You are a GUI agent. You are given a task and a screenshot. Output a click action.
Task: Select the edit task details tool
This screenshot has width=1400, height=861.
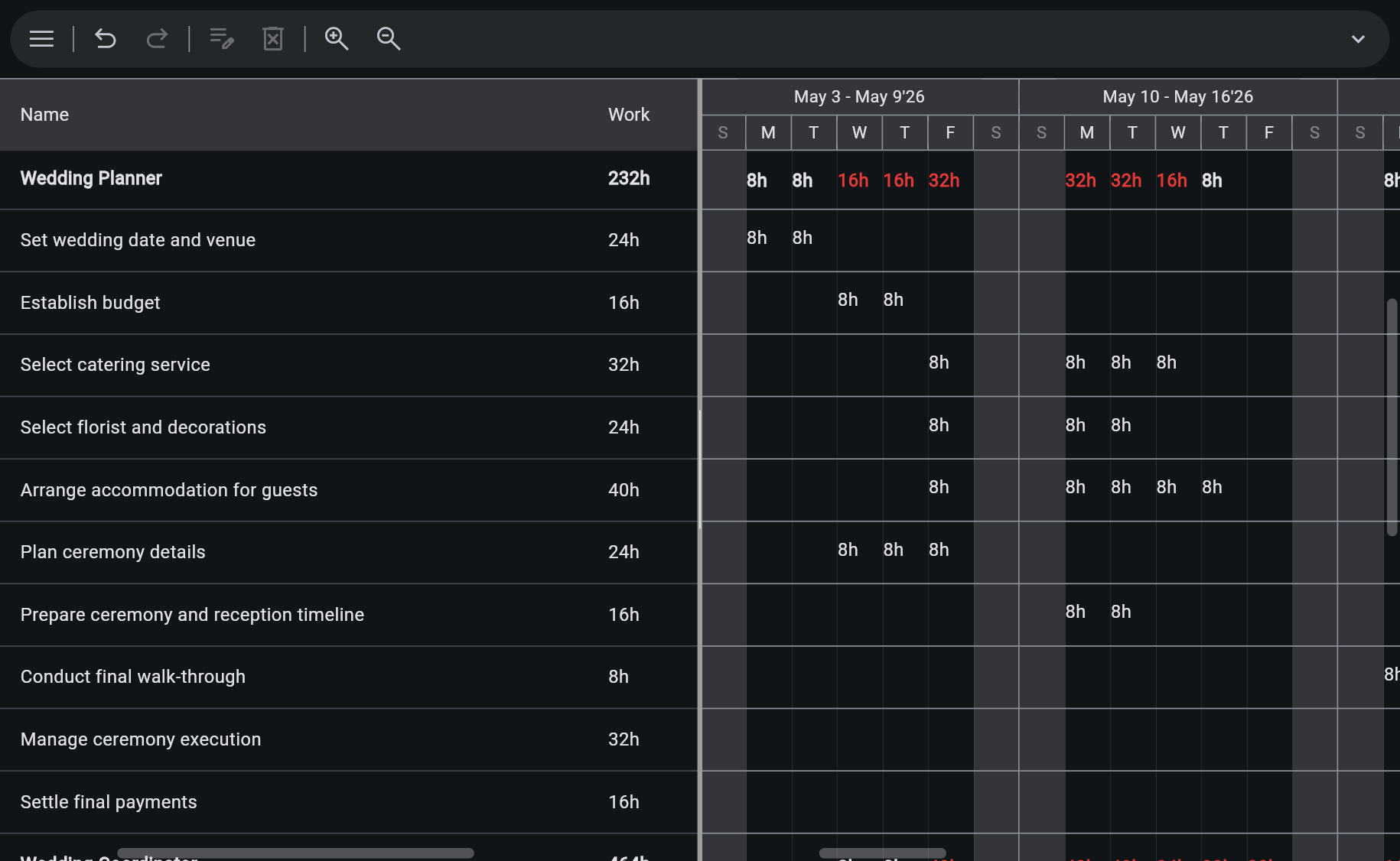pos(221,38)
